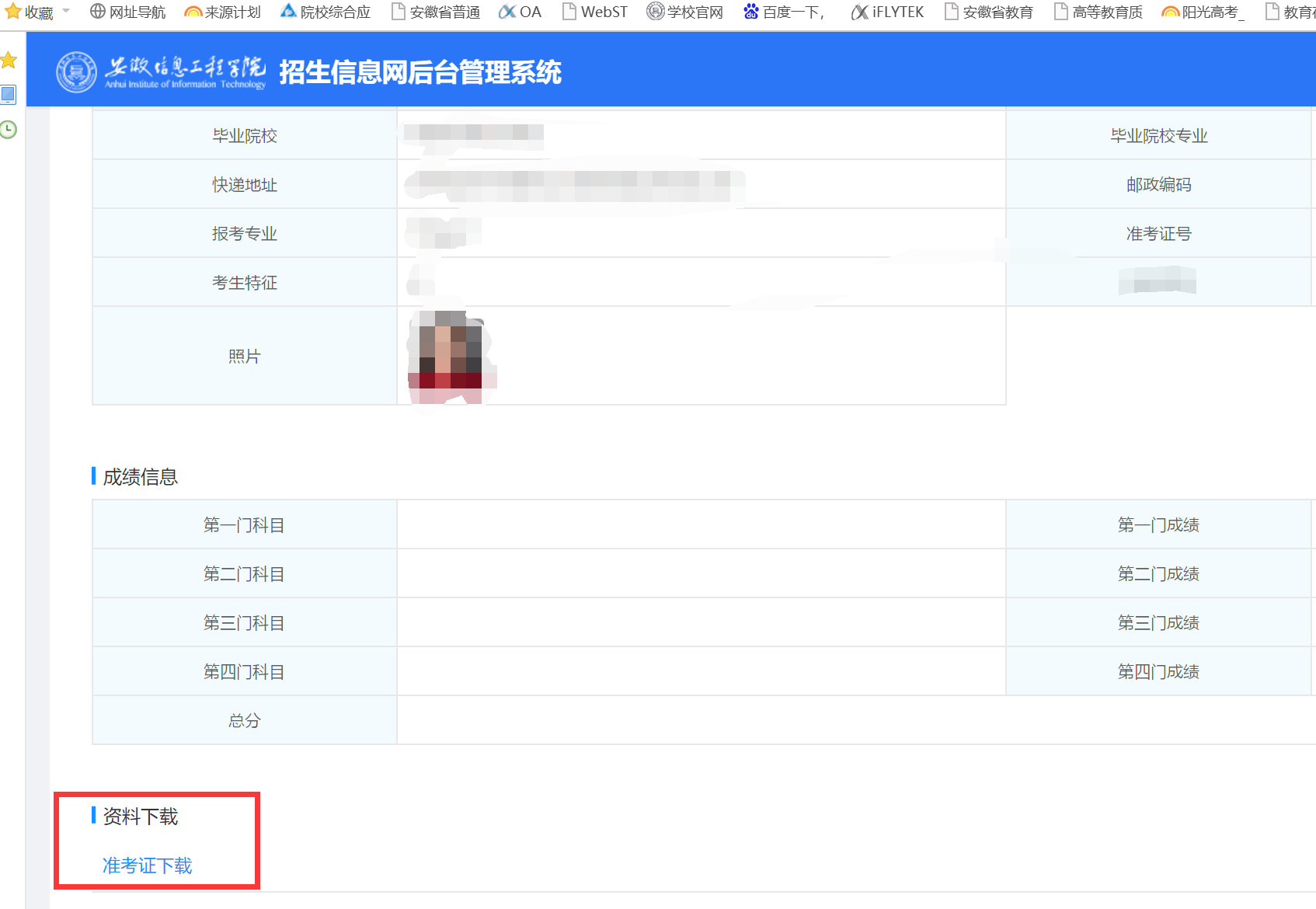Click the candidate photo thumbnail
The image size is (1316, 909).
point(449,356)
